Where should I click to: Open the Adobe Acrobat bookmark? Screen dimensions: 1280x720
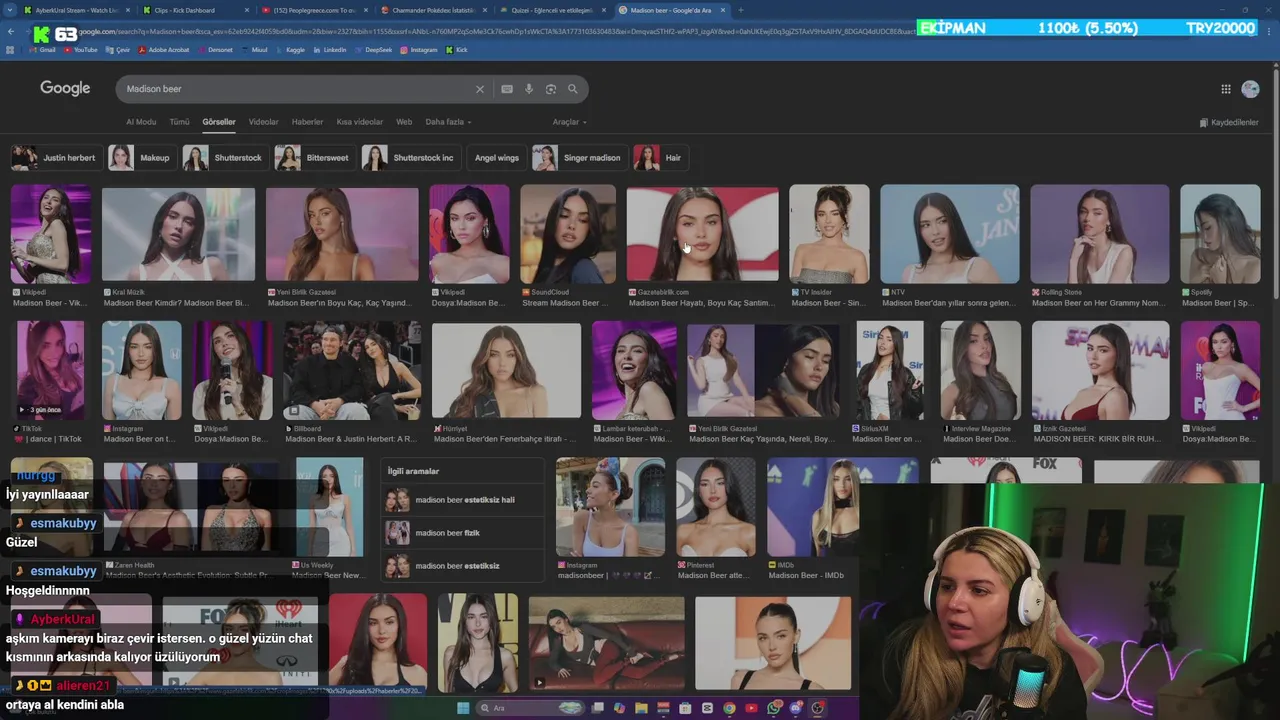(x=163, y=49)
